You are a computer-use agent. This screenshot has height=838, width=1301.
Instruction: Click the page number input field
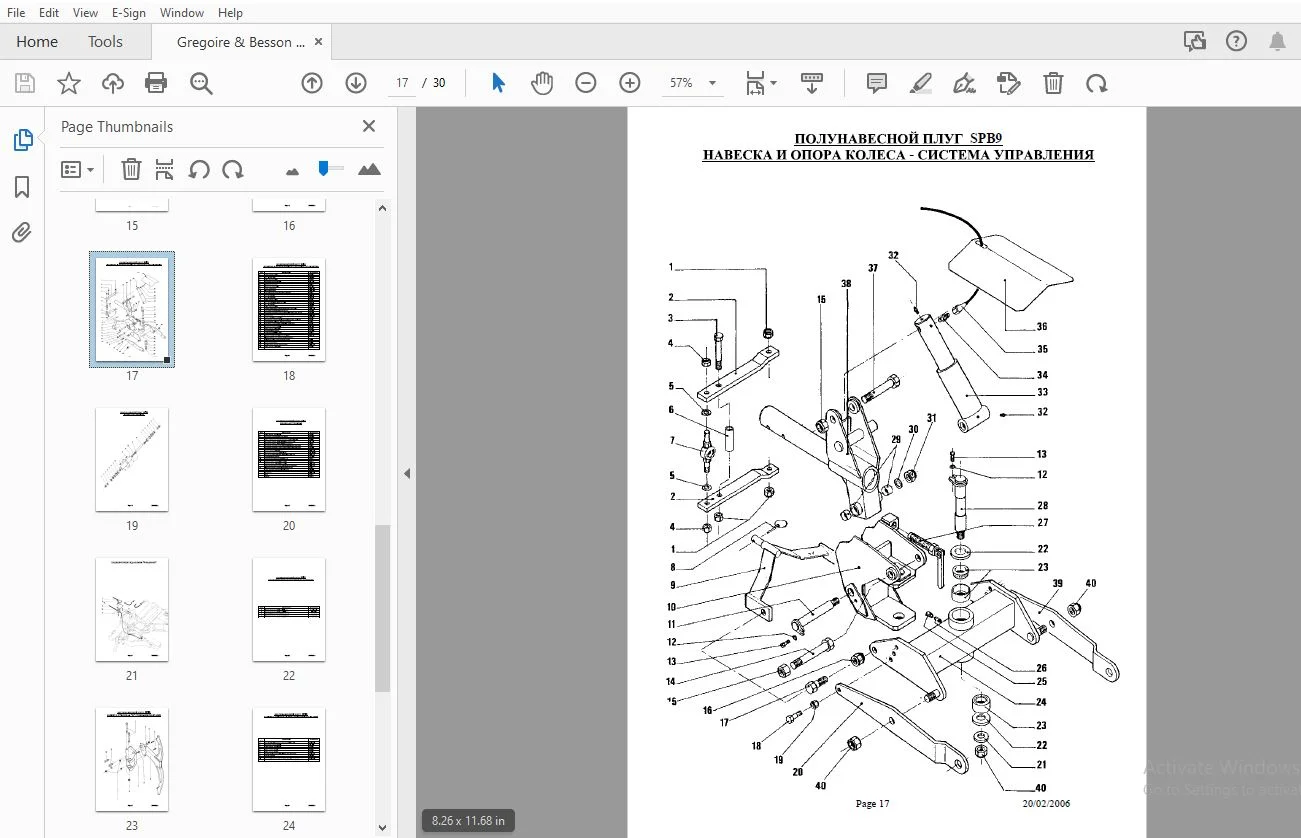tap(402, 83)
